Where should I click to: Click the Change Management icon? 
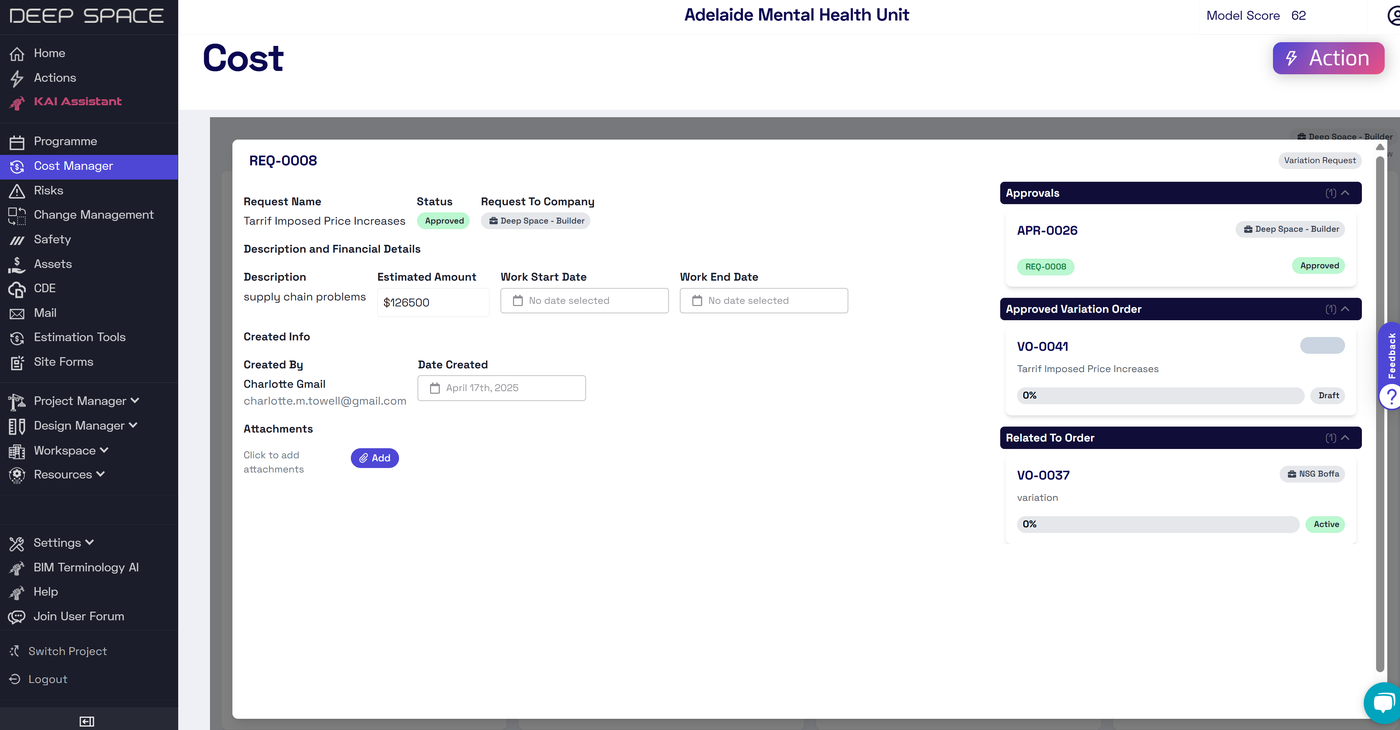coord(17,215)
